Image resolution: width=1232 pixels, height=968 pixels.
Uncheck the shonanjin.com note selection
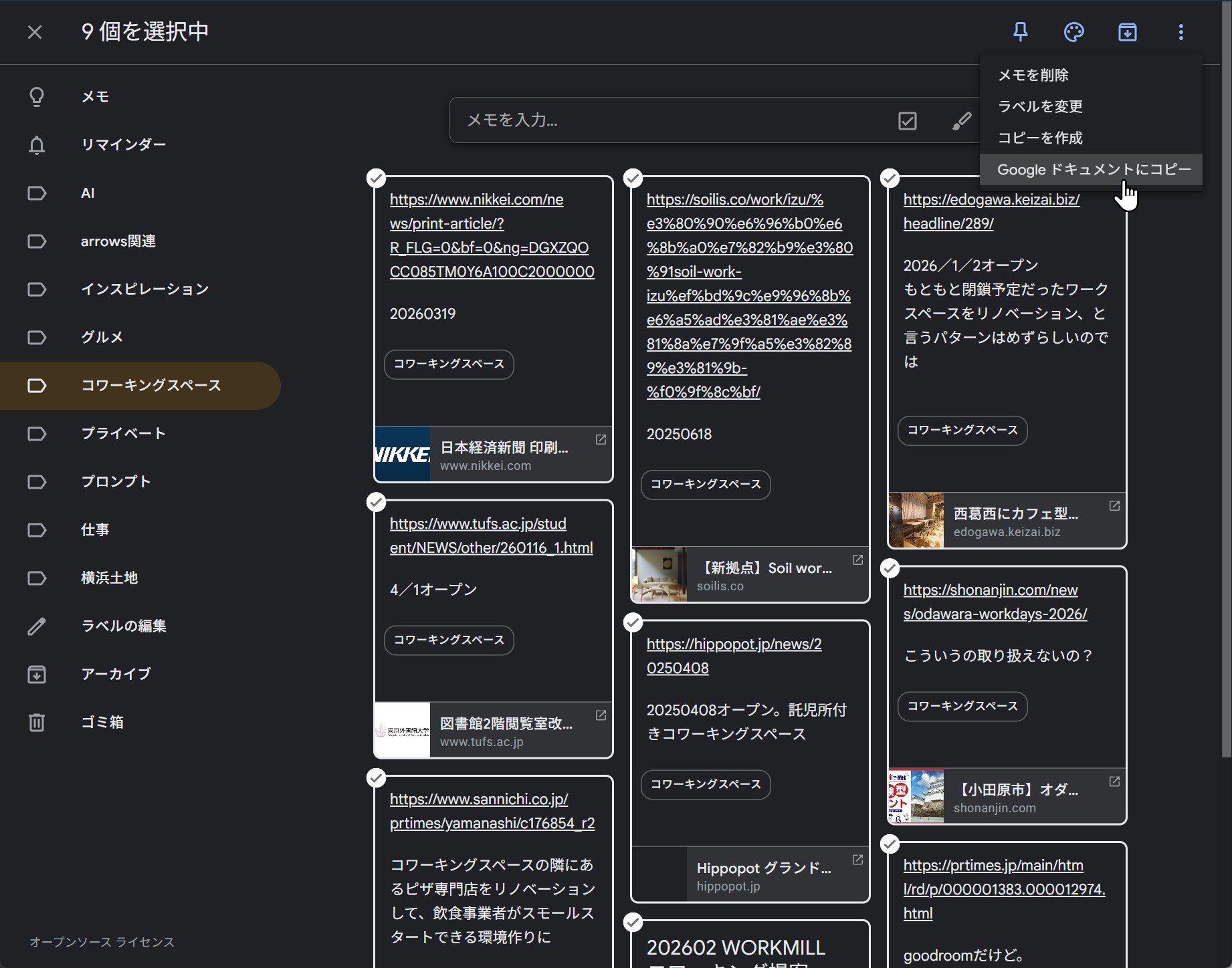point(890,568)
